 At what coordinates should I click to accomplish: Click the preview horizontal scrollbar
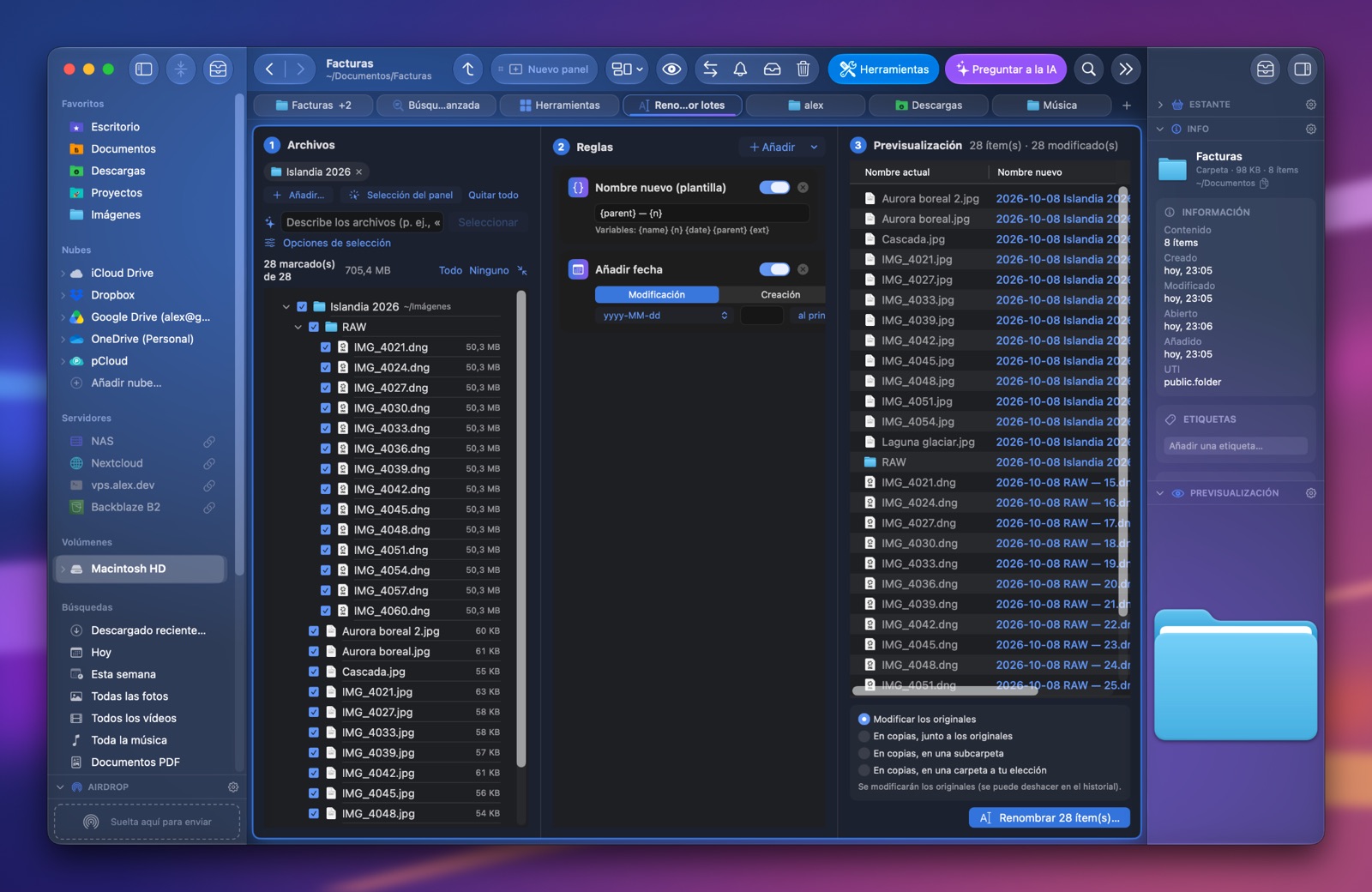[945, 690]
